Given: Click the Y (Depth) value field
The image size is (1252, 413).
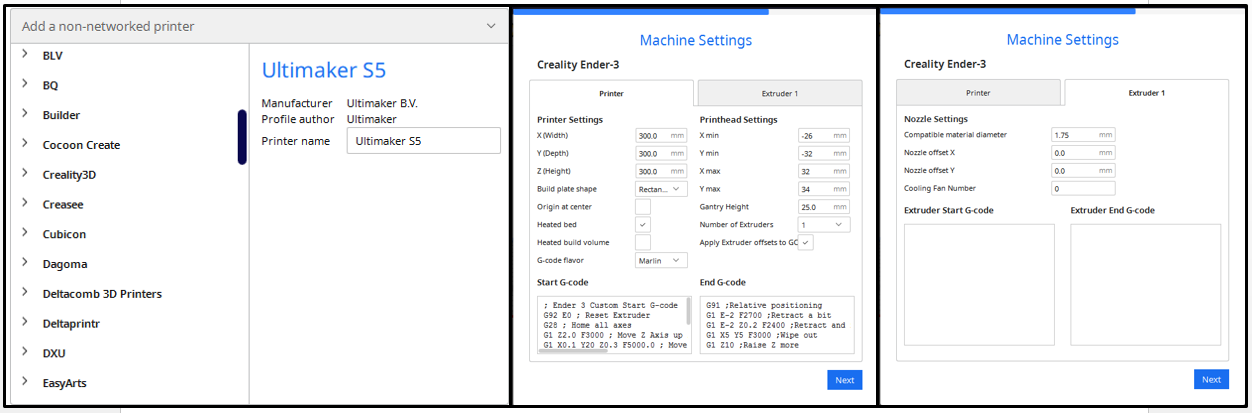Looking at the screenshot, I should click(661, 153).
